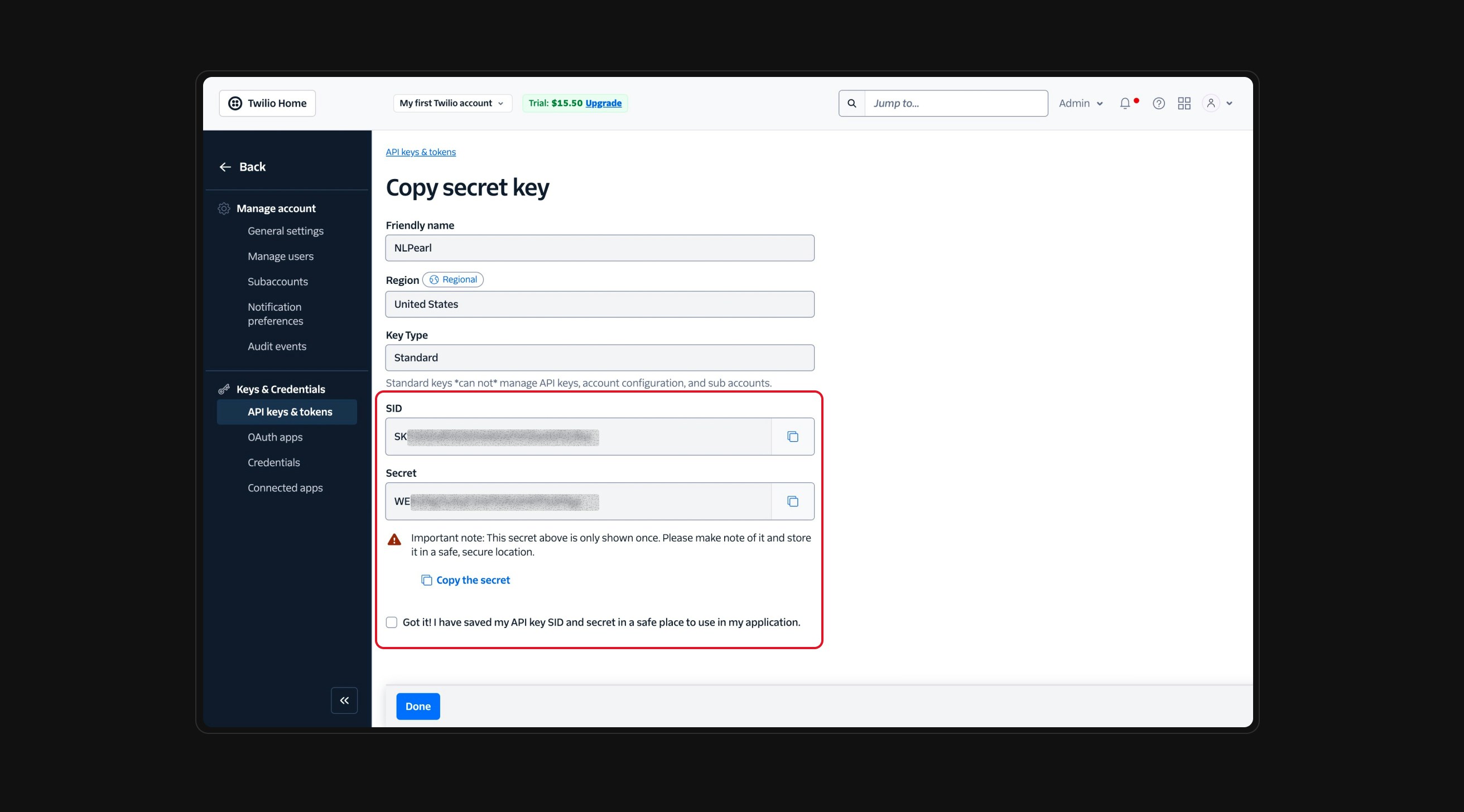Click the Twilio Home button
Screen dimensions: 1464x812
[x=267, y=103]
